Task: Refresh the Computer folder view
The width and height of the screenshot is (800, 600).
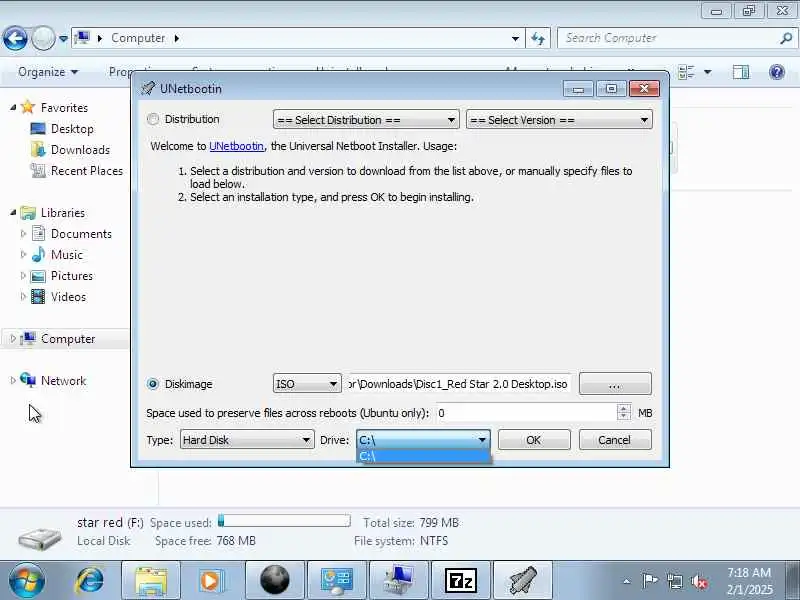Action: click(x=538, y=38)
